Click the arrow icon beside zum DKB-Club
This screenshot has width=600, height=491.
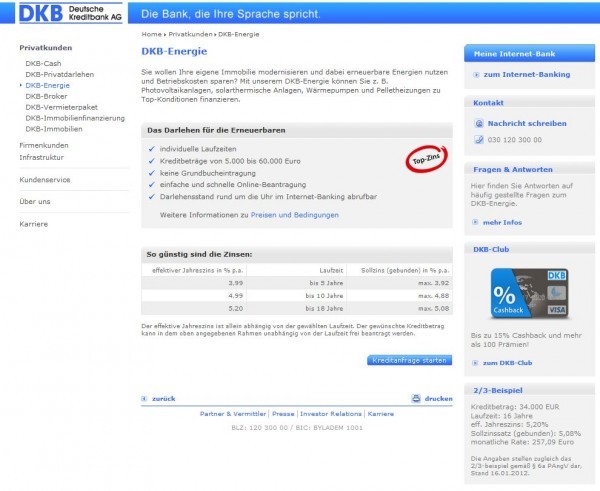pyautogui.click(x=475, y=363)
